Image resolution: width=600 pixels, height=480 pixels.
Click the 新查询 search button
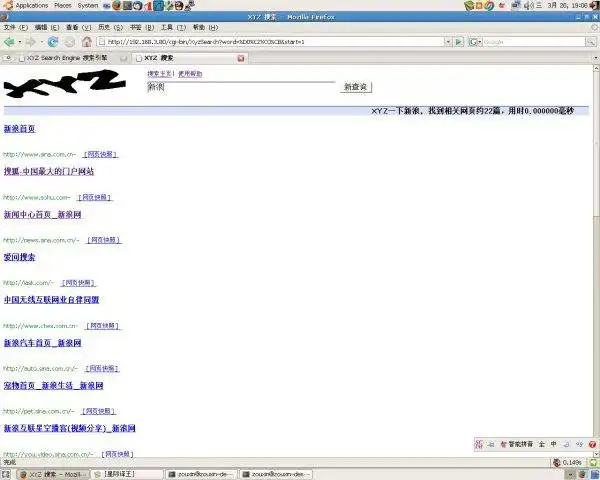click(355, 87)
